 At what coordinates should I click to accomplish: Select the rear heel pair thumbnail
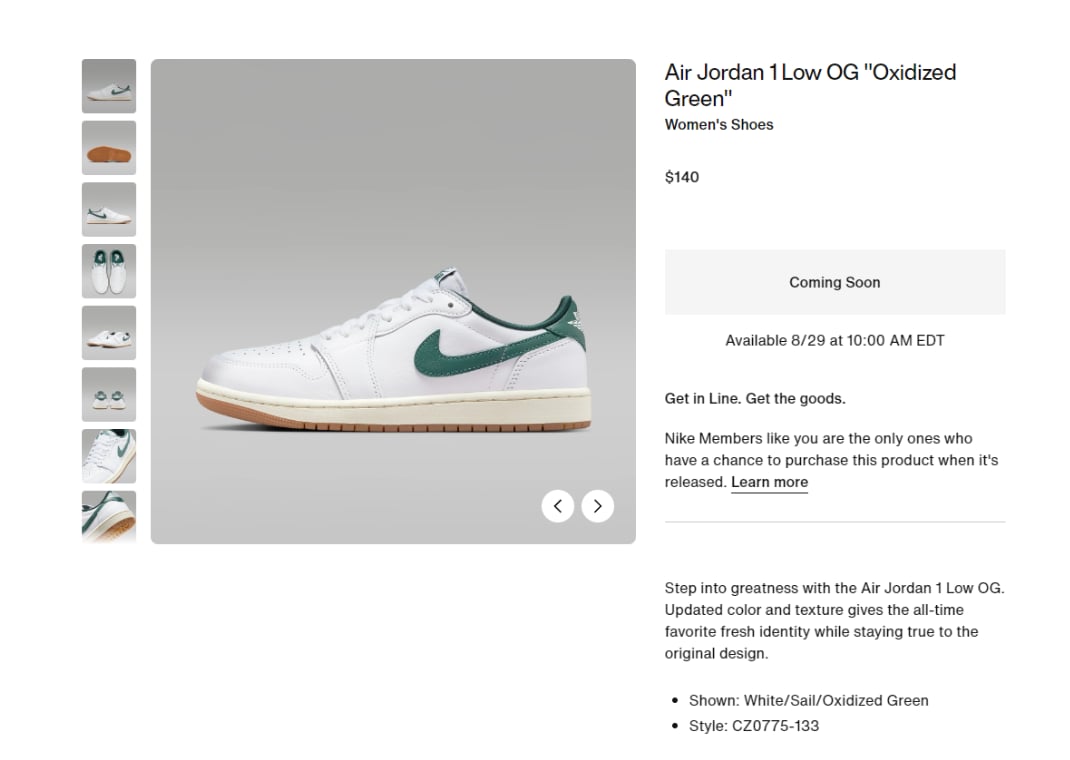click(x=109, y=394)
